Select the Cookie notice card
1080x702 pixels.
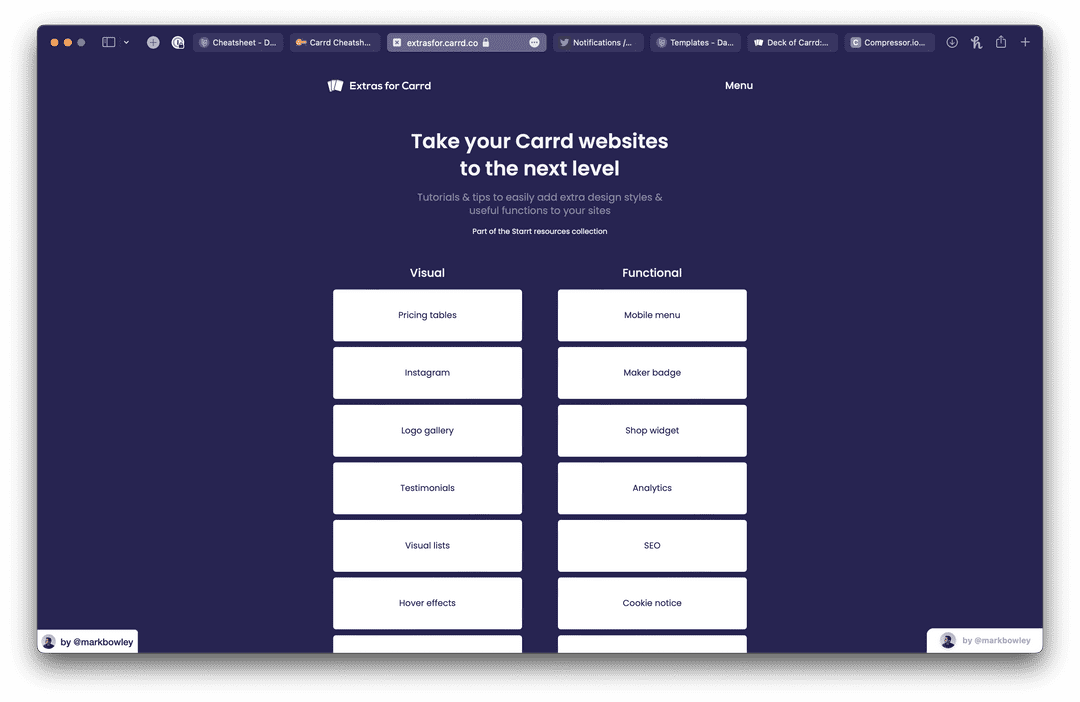point(652,603)
